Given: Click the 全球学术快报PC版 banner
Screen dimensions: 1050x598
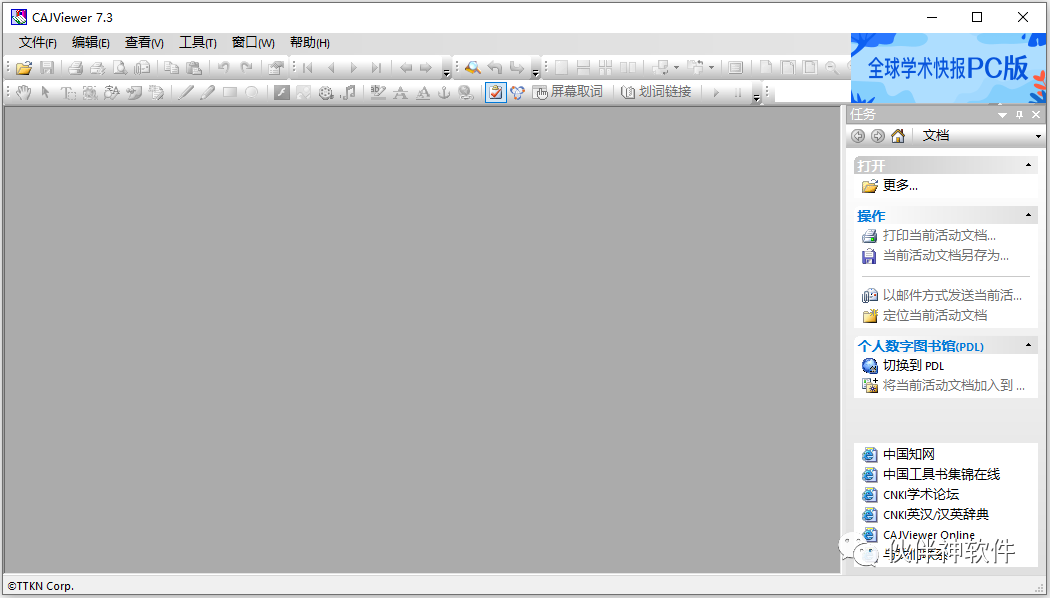Looking at the screenshot, I should [x=948, y=68].
